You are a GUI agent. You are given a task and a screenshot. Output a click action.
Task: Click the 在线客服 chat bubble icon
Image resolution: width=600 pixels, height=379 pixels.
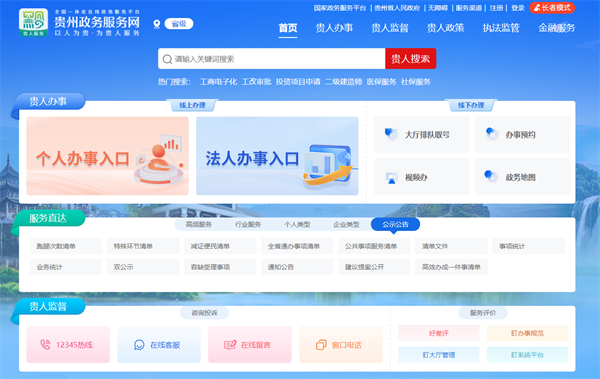(x=139, y=345)
